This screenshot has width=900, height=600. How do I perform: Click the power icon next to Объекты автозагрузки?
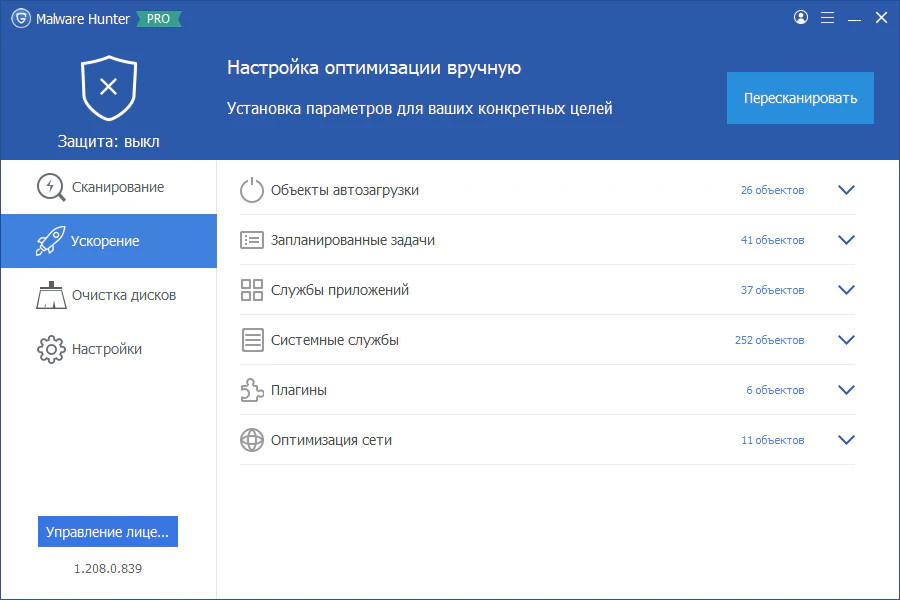(251, 189)
